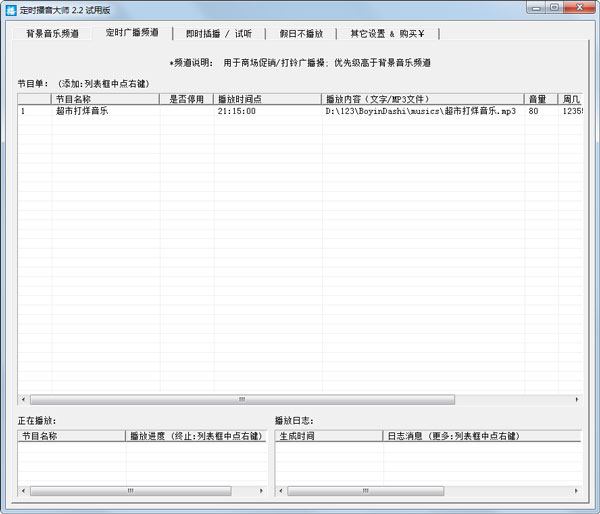
Task: Go to 其它设置 & 购买¥ tab
Action: [387, 33]
